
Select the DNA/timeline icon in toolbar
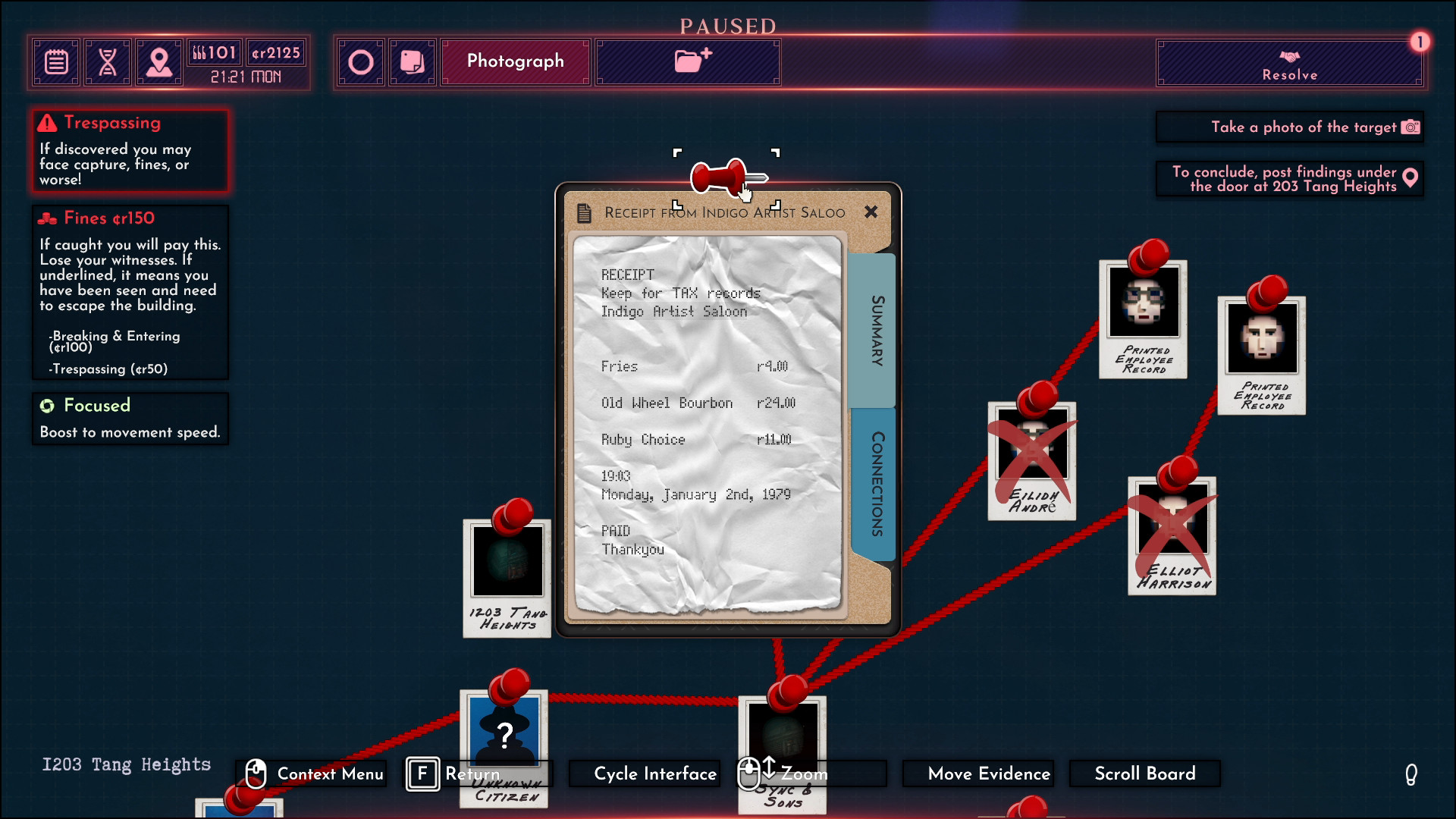point(109,64)
